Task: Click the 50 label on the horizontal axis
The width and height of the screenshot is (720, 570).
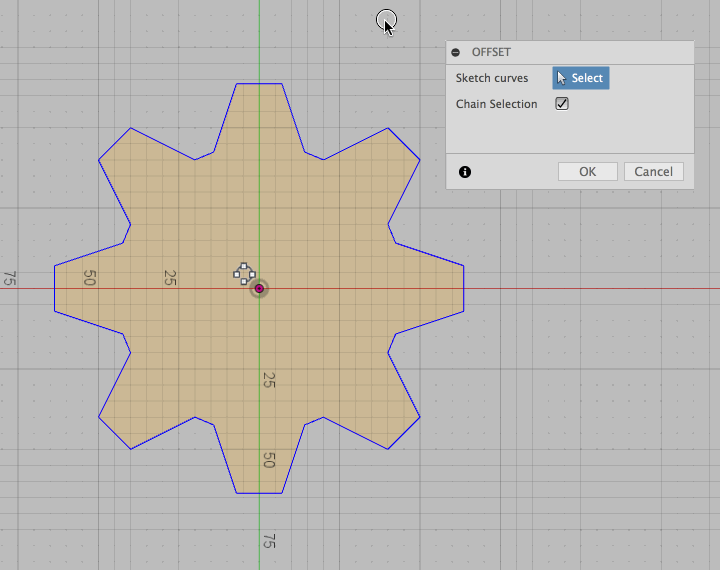Action: coord(89,278)
